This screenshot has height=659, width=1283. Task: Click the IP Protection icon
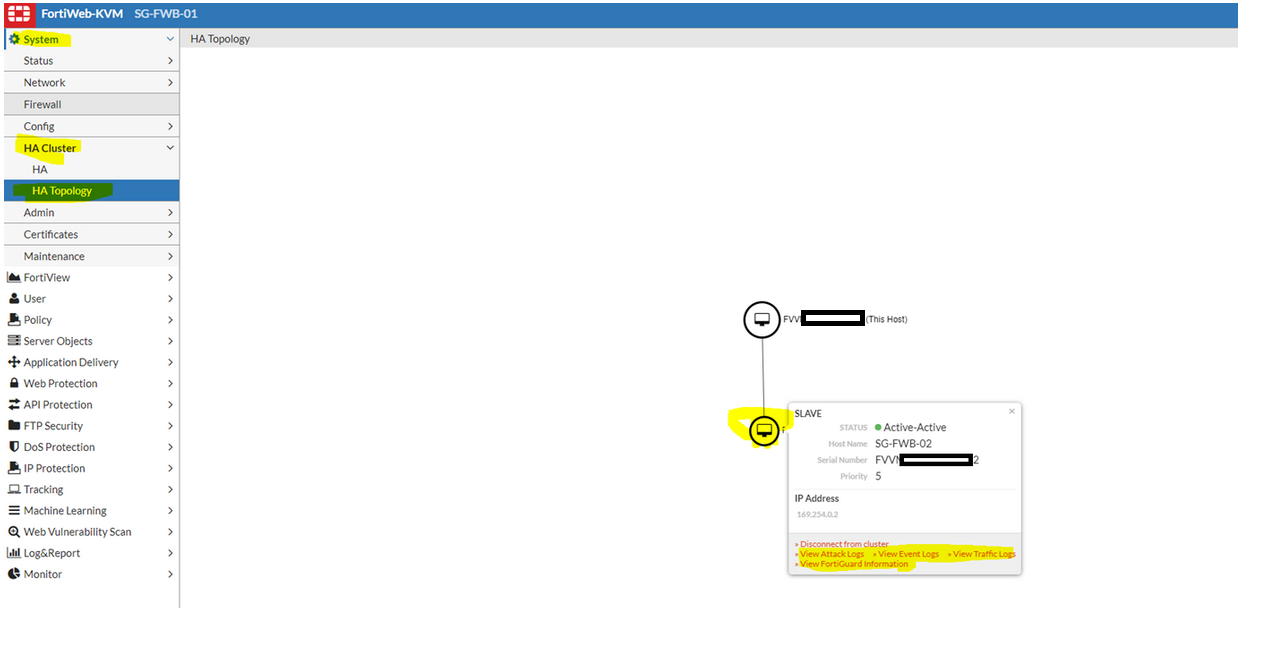[x=14, y=468]
